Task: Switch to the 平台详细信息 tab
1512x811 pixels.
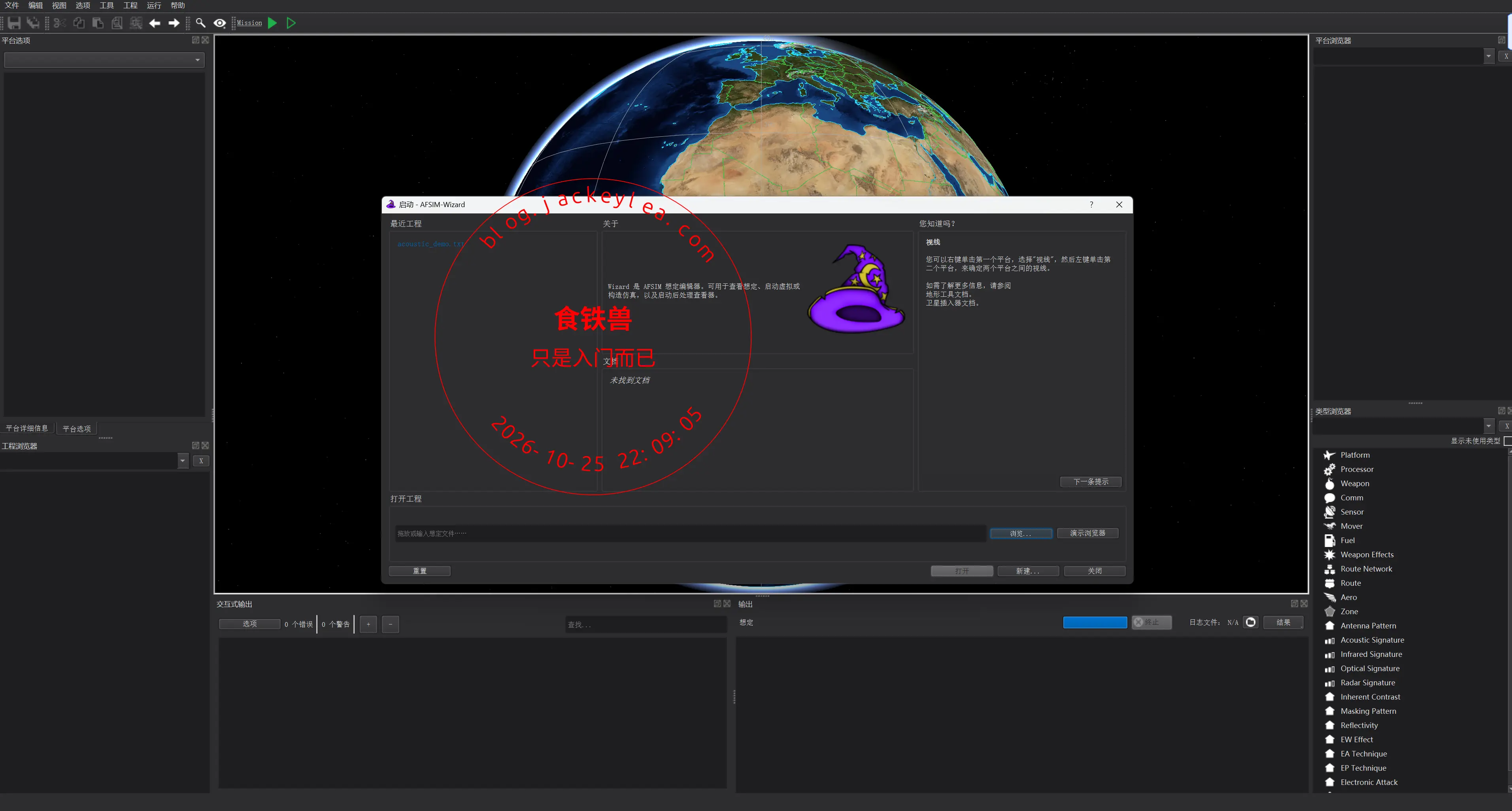Action: [x=27, y=428]
